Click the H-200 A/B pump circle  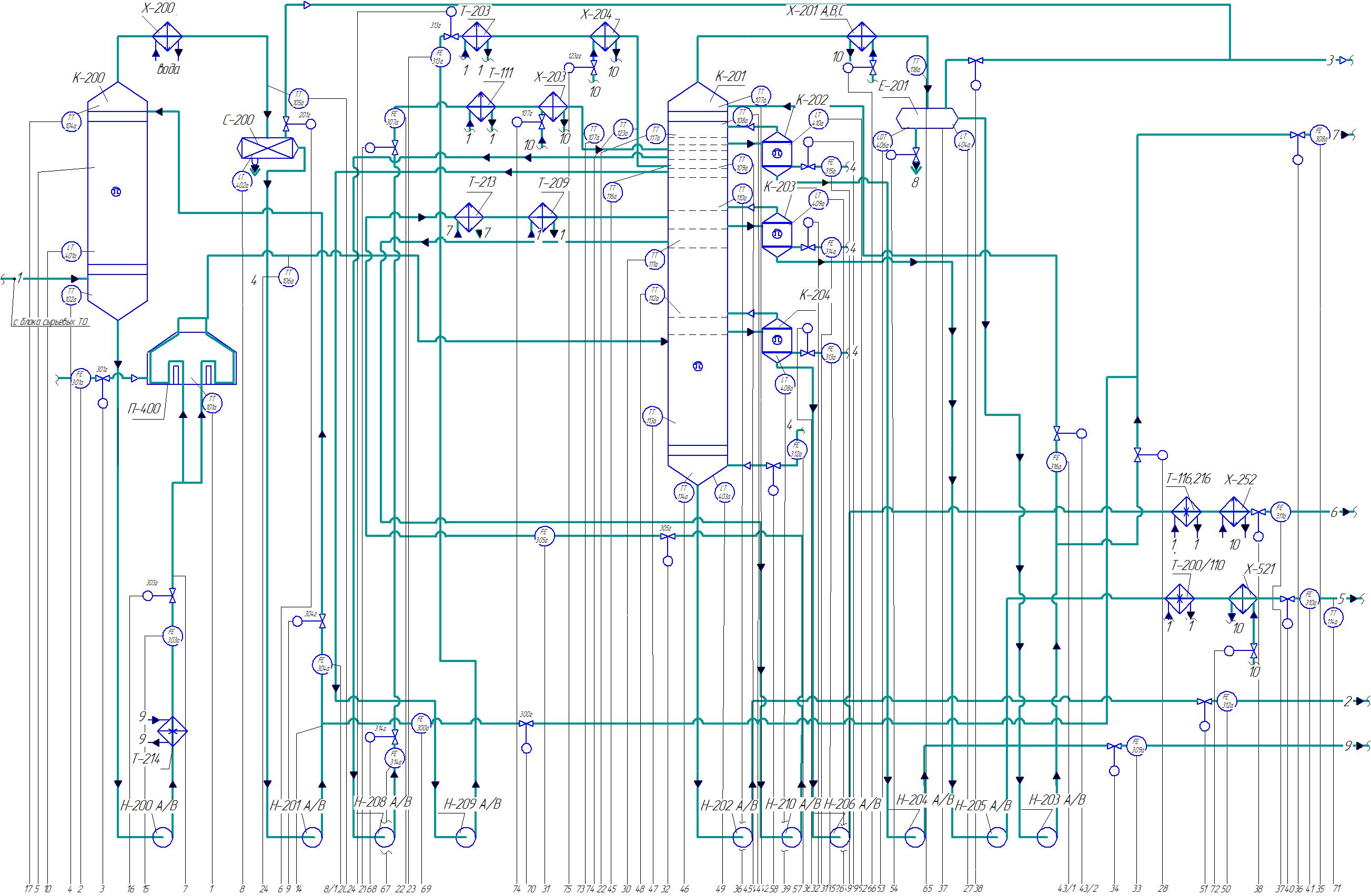(163, 837)
